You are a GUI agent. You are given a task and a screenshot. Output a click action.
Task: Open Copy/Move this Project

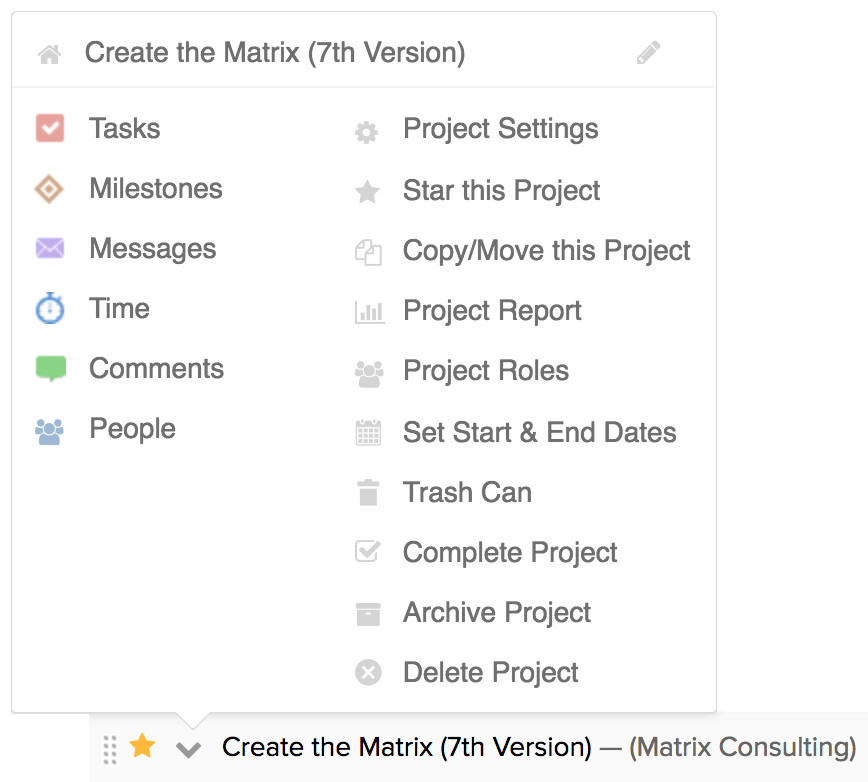546,250
